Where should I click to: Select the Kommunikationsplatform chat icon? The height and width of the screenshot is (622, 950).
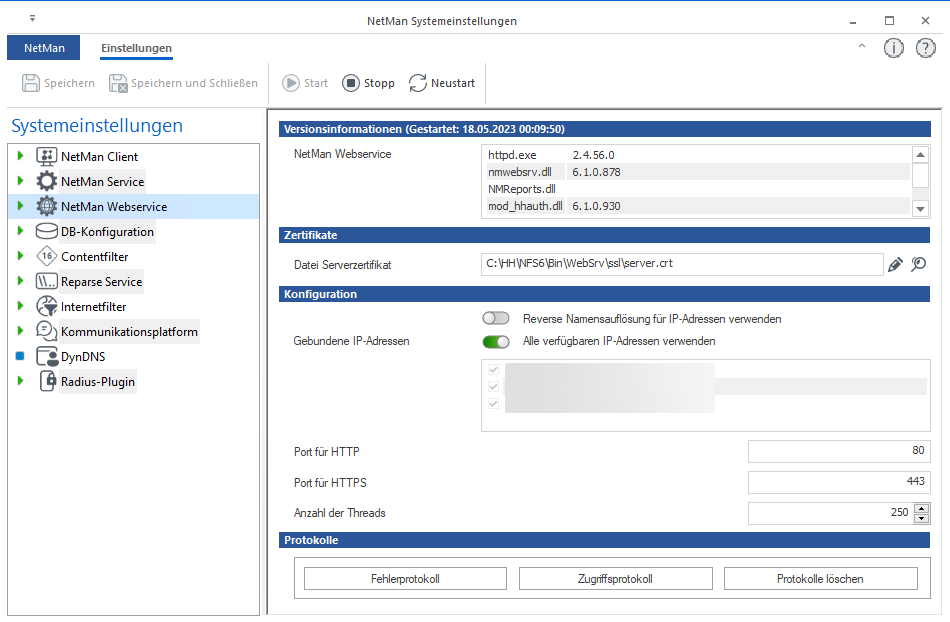pyautogui.click(x=46, y=331)
